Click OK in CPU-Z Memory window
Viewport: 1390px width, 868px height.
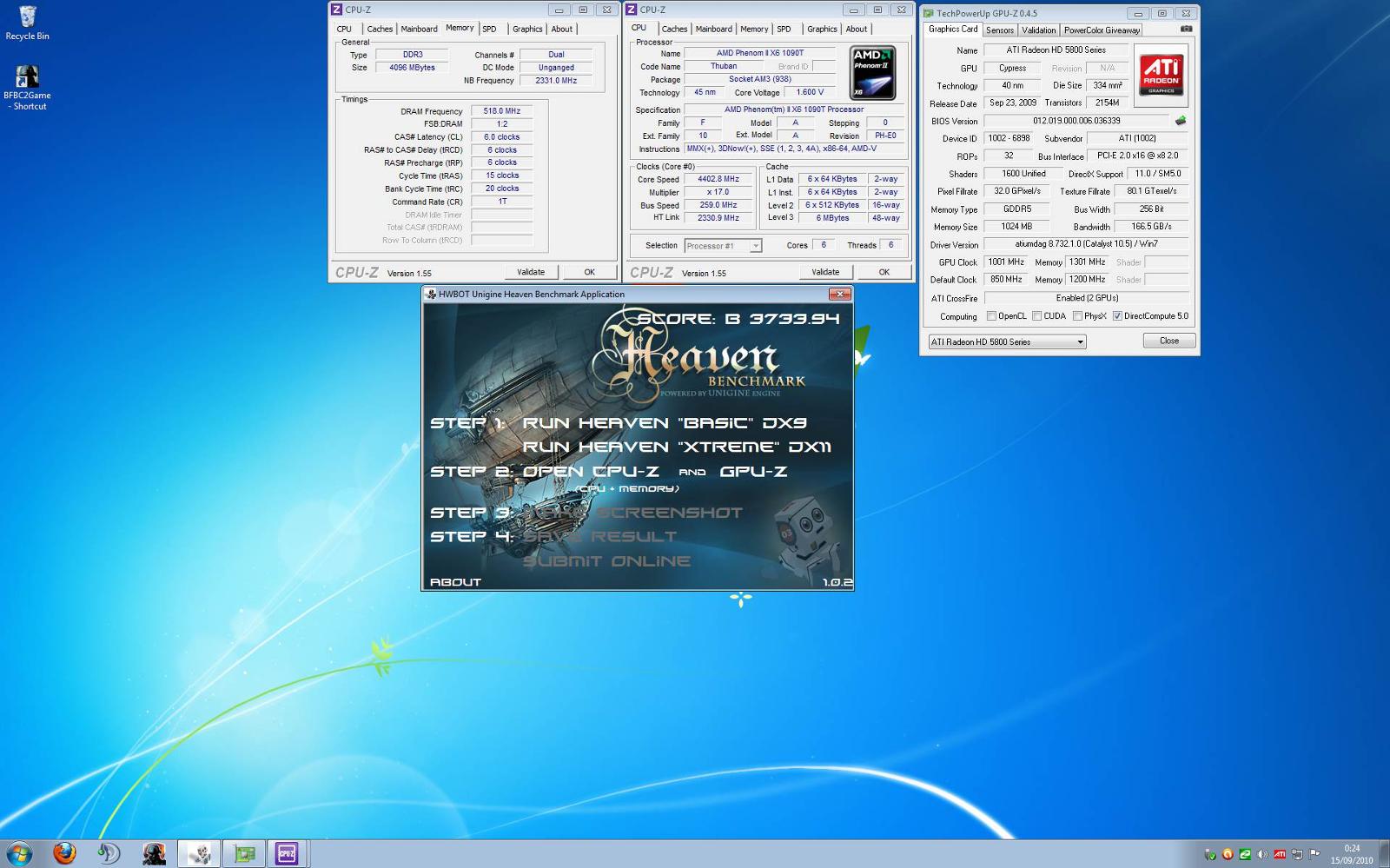coord(589,272)
